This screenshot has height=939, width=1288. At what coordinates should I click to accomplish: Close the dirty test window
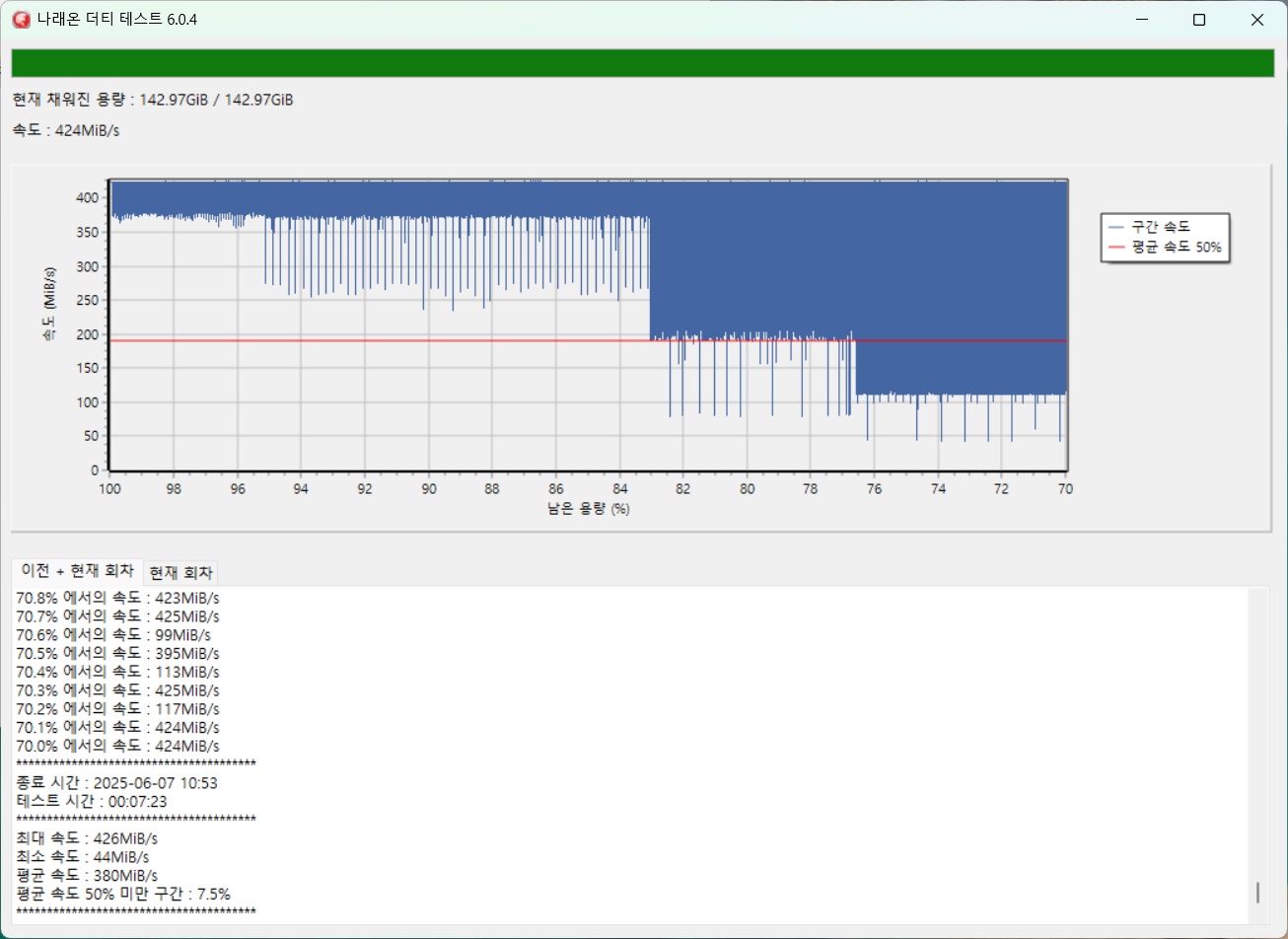pos(1257,20)
